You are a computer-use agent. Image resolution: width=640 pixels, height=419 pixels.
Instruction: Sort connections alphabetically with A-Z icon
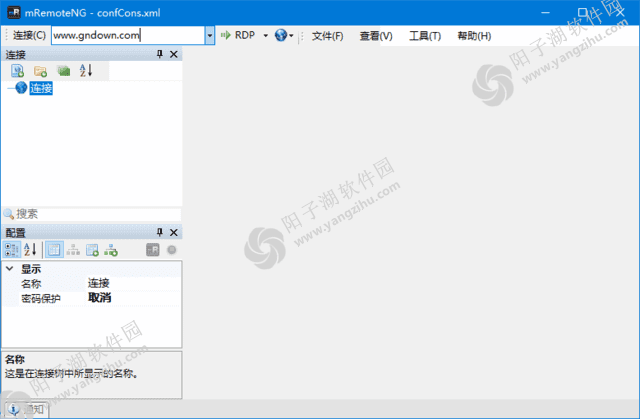click(86, 71)
